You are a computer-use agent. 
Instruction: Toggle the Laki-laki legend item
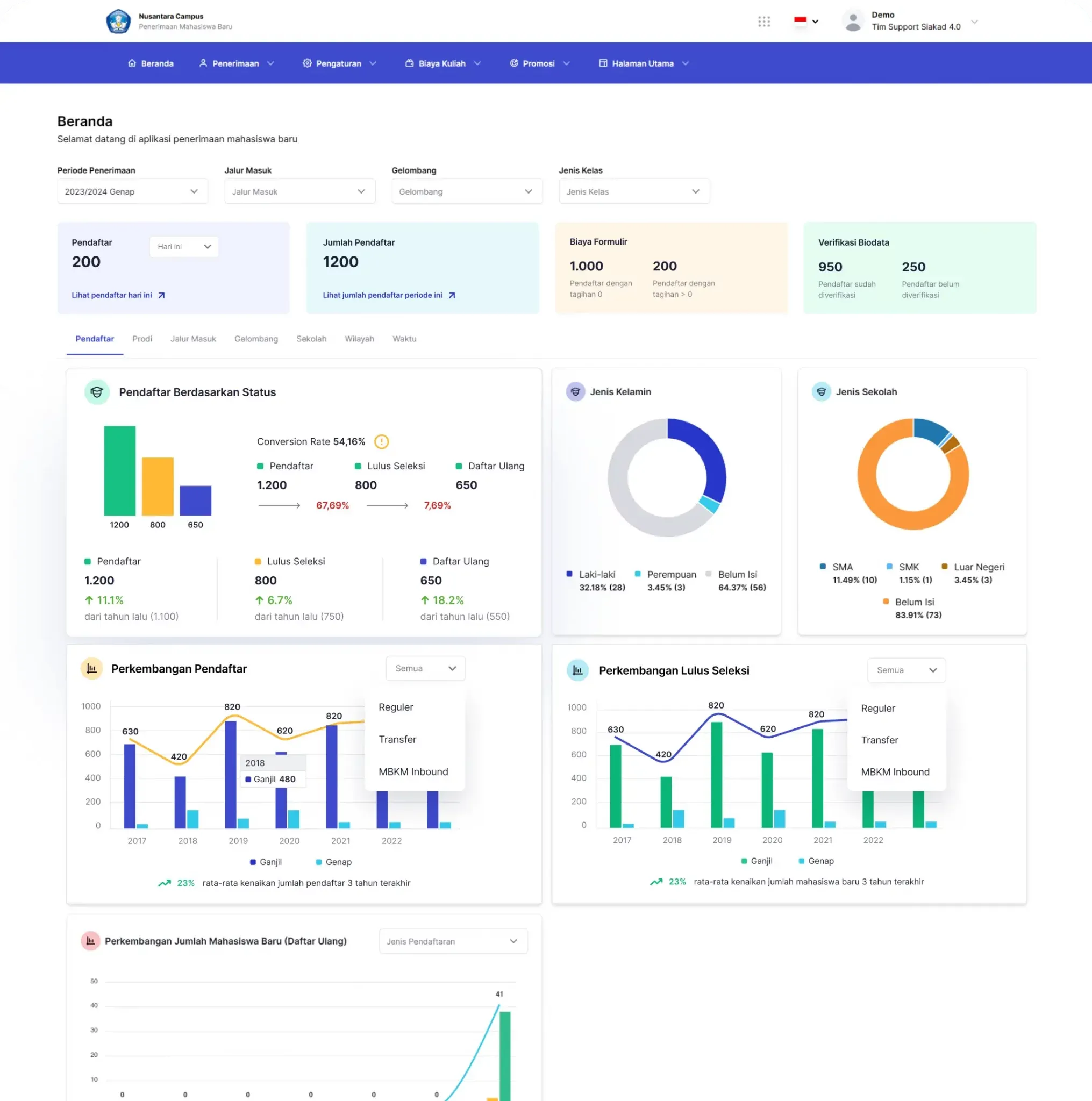point(596,575)
